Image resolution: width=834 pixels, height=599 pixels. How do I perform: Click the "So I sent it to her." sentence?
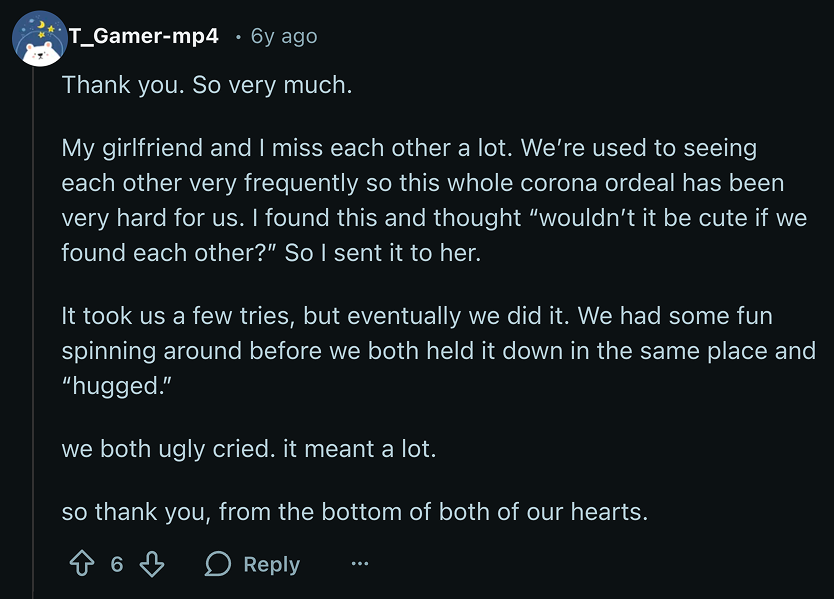(x=383, y=253)
